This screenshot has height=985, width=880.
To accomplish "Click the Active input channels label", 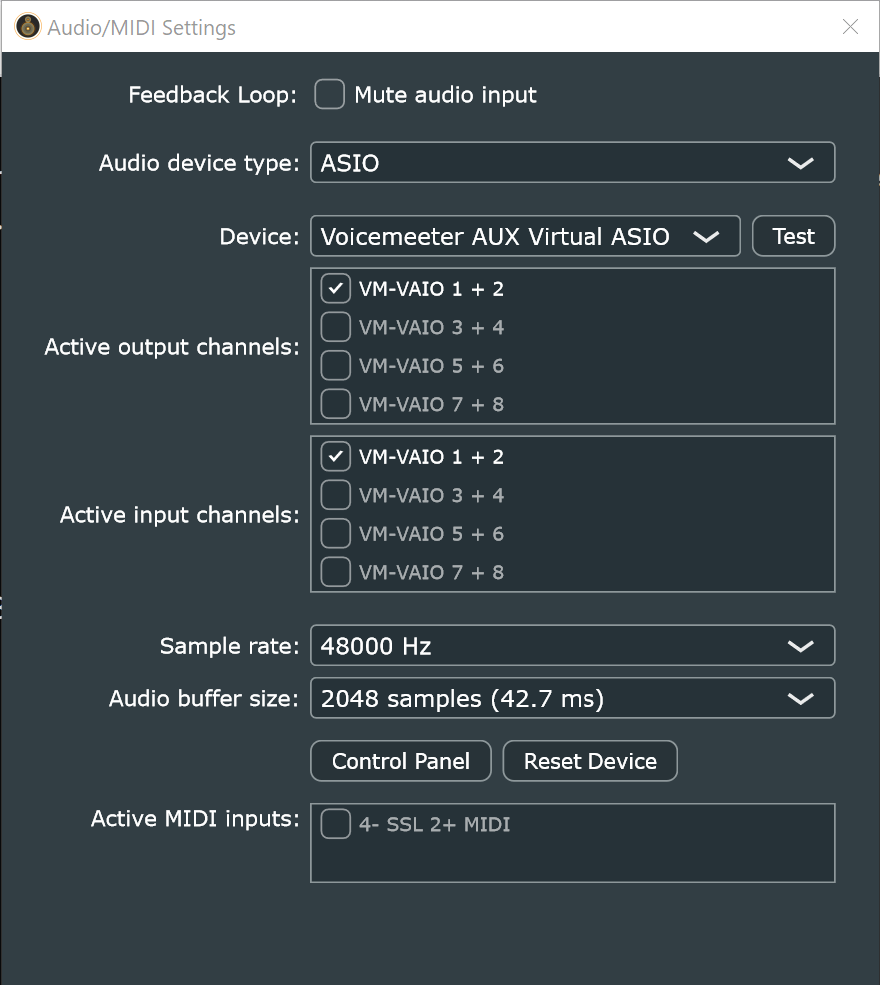I will pos(180,515).
